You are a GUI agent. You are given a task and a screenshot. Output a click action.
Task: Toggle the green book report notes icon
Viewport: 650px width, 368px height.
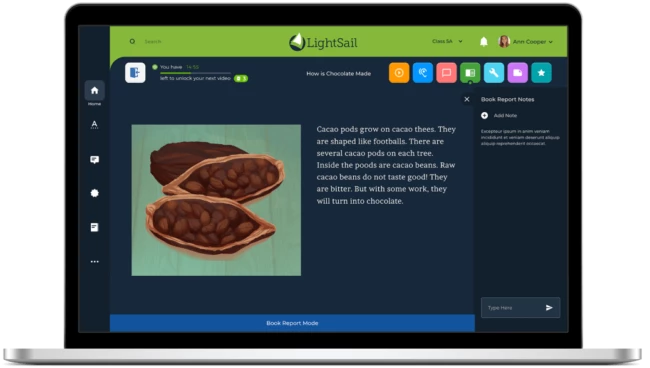[x=470, y=73]
